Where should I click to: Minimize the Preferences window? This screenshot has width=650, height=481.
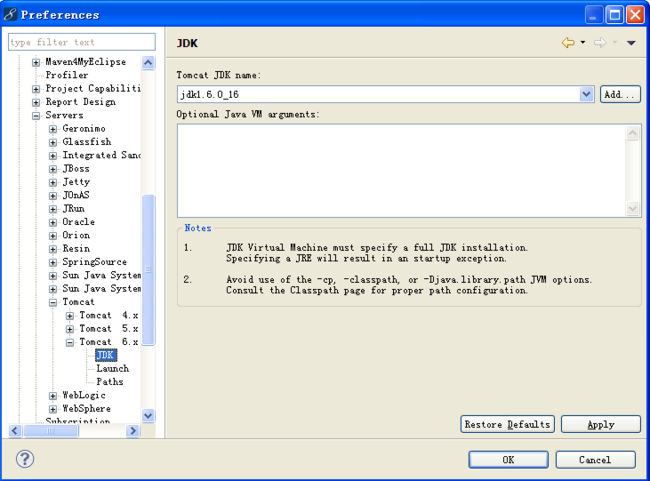(x=594, y=15)
